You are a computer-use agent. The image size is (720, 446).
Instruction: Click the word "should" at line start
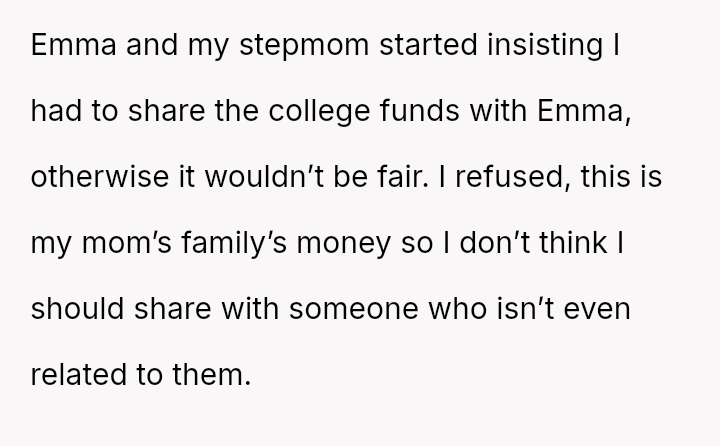[x=78, y=309]
